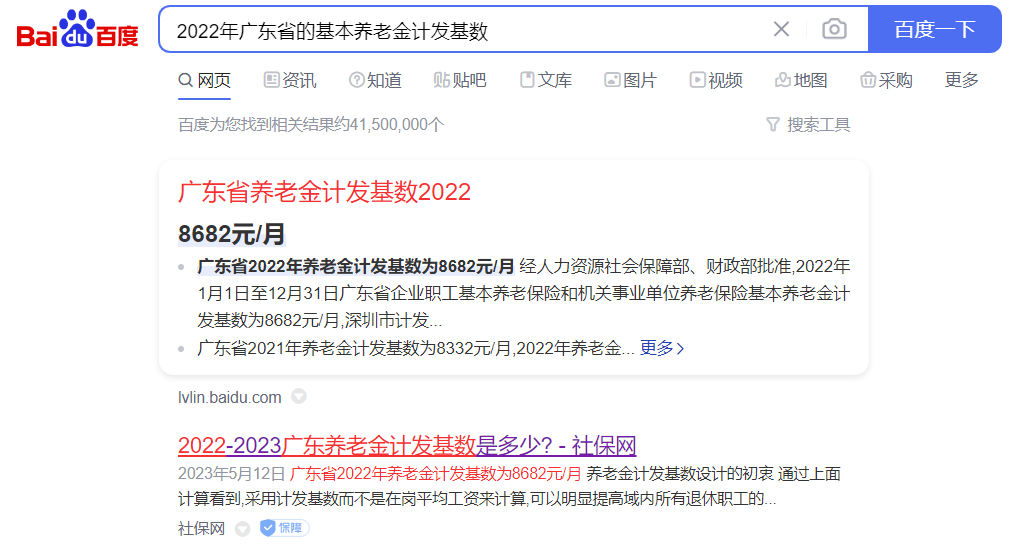Open camera image search
Screen dimensions: 1014x545
pos(834,29)
